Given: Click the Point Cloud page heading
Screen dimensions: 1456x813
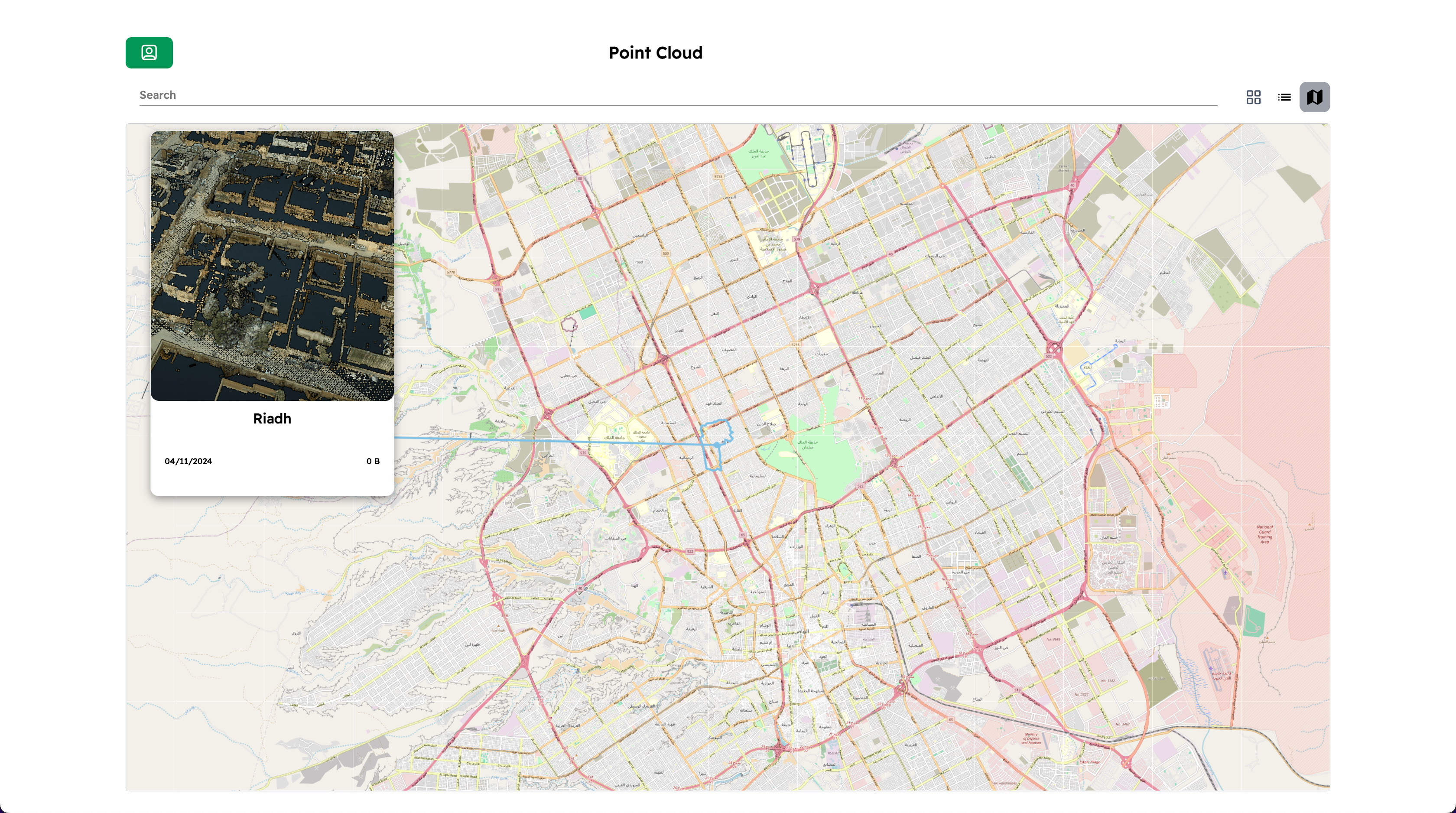Looking at the screenshot, I should pos(655,52).
